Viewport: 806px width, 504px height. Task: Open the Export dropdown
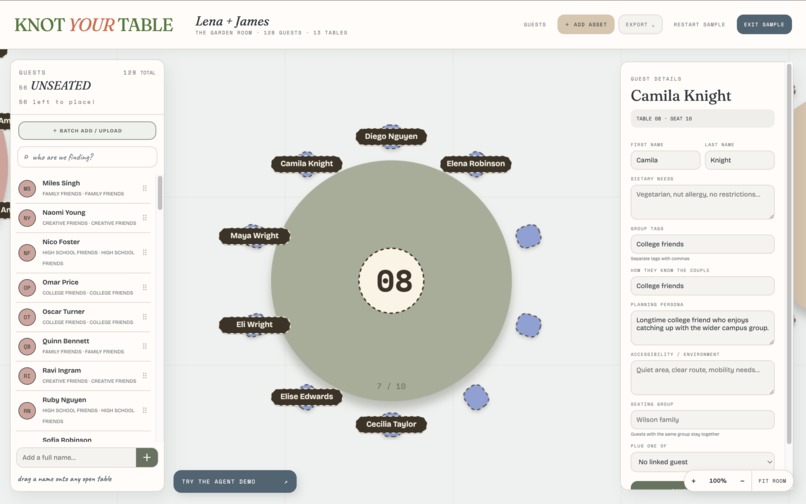(x=640, y=24)
